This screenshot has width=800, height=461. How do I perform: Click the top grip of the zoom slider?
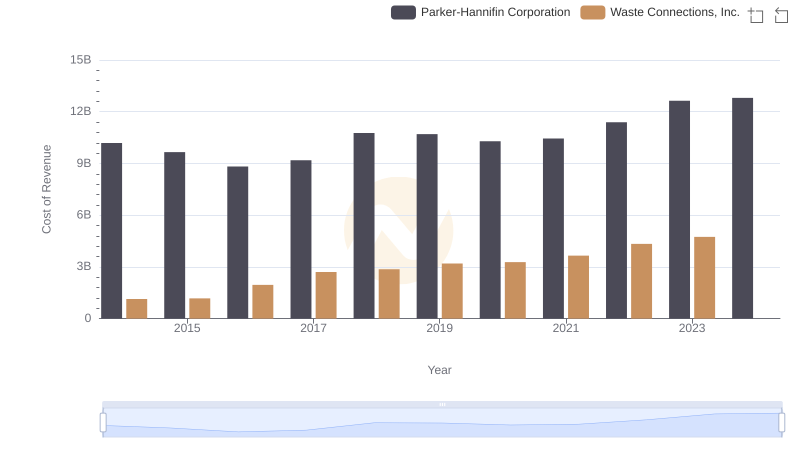(442, 404)
